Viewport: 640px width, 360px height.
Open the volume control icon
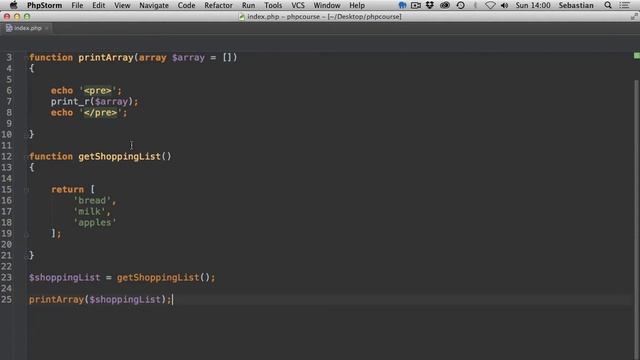point(504,5)
